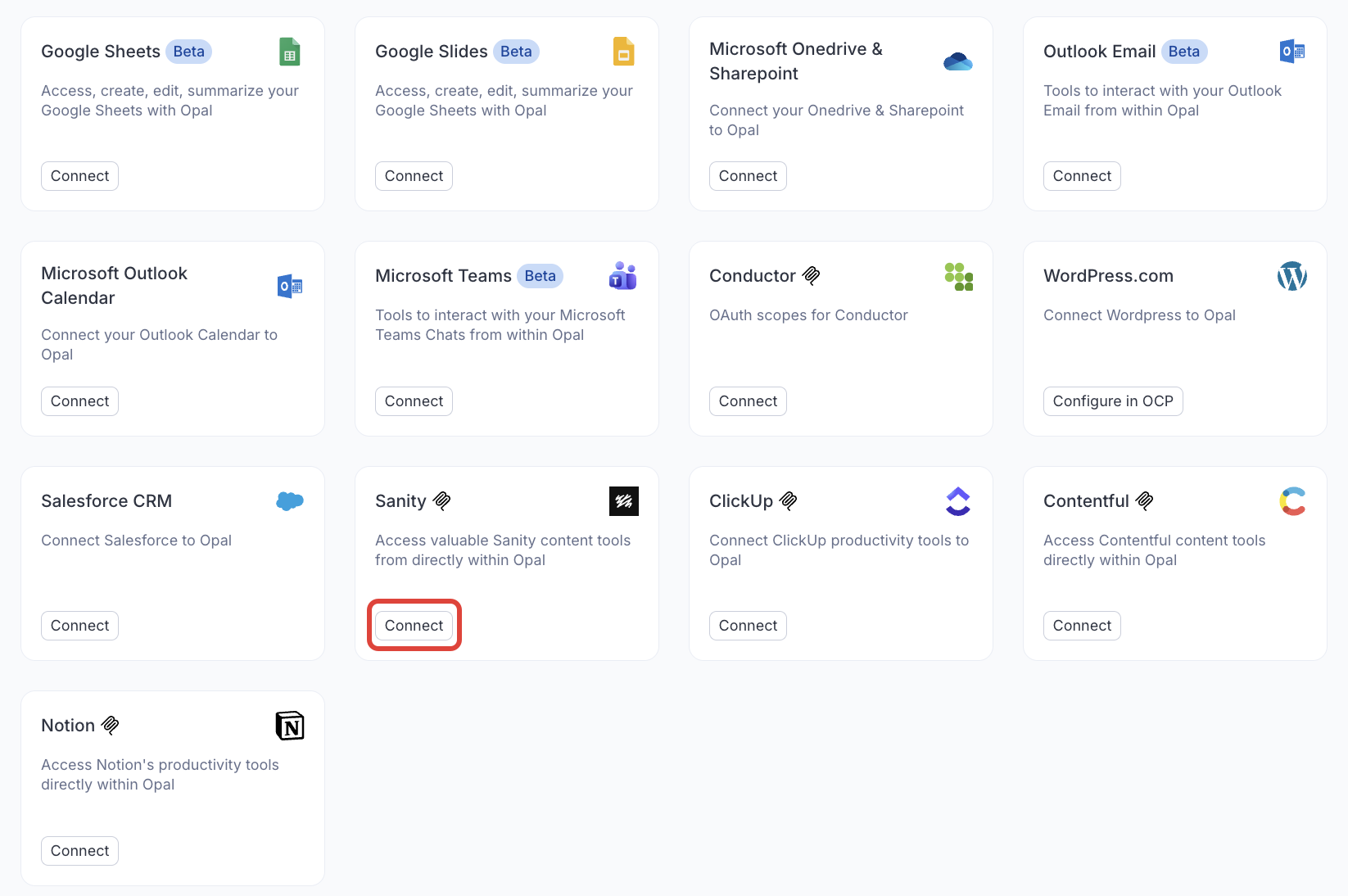The width and height of the screenshot is (1348, 896).
Task: Select the ClickUp card title
Action: click(x=741, y=501)
